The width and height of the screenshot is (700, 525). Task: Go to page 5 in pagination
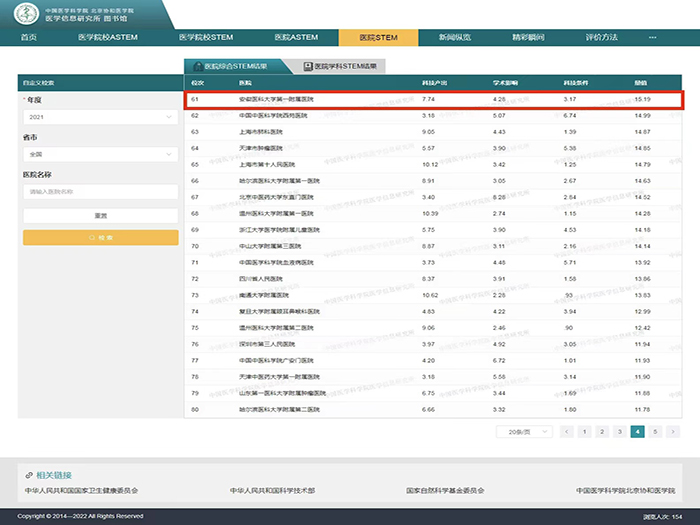tap(655, 432)
